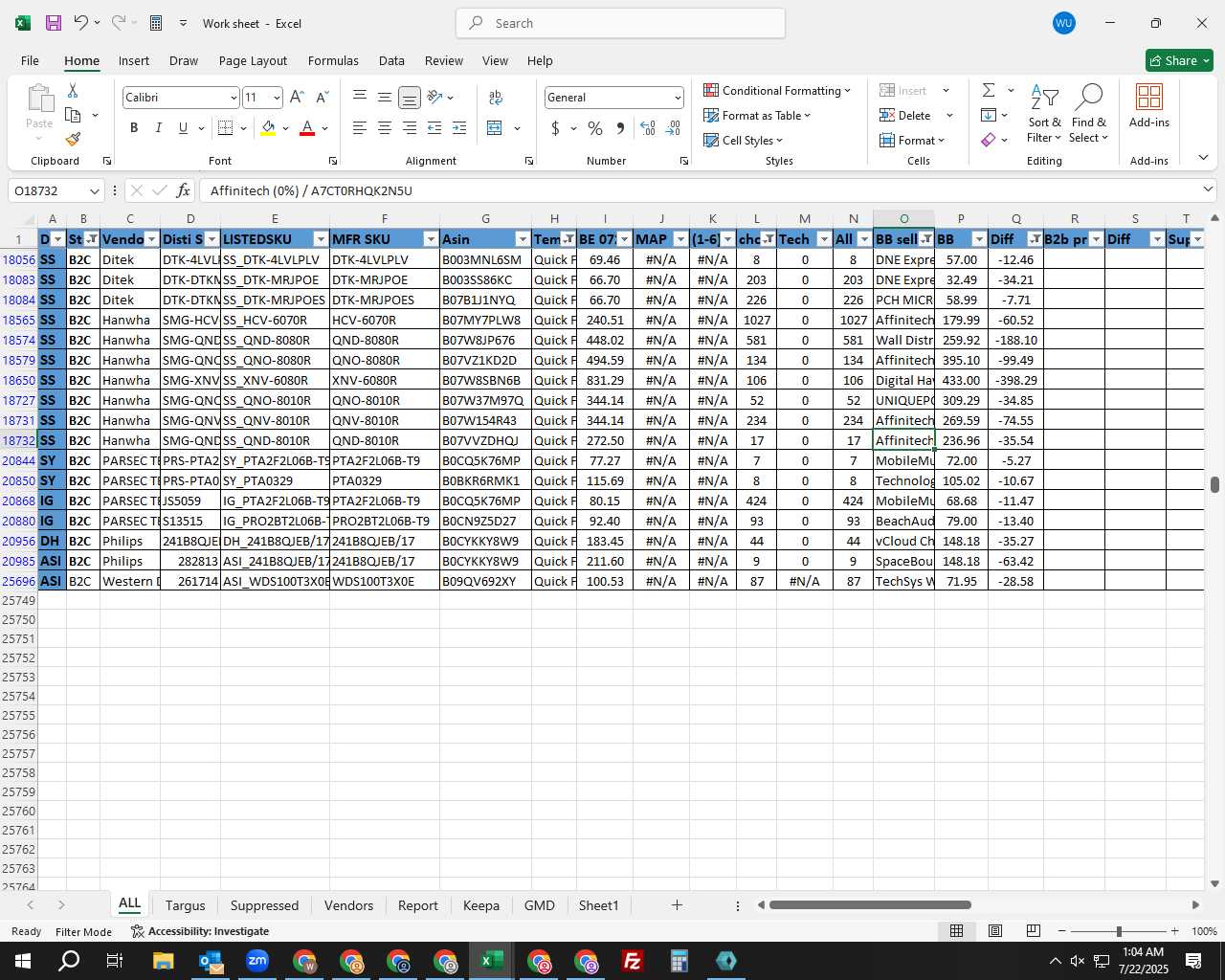Open filter dropdown for MFR SKU column

[431, 239]
